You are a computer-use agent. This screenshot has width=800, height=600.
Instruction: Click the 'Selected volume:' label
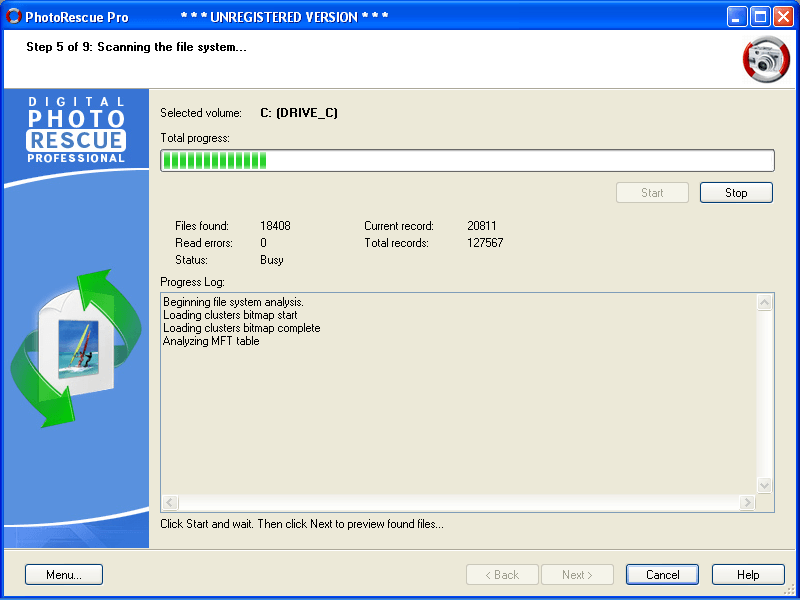click(x=201, y=113)
